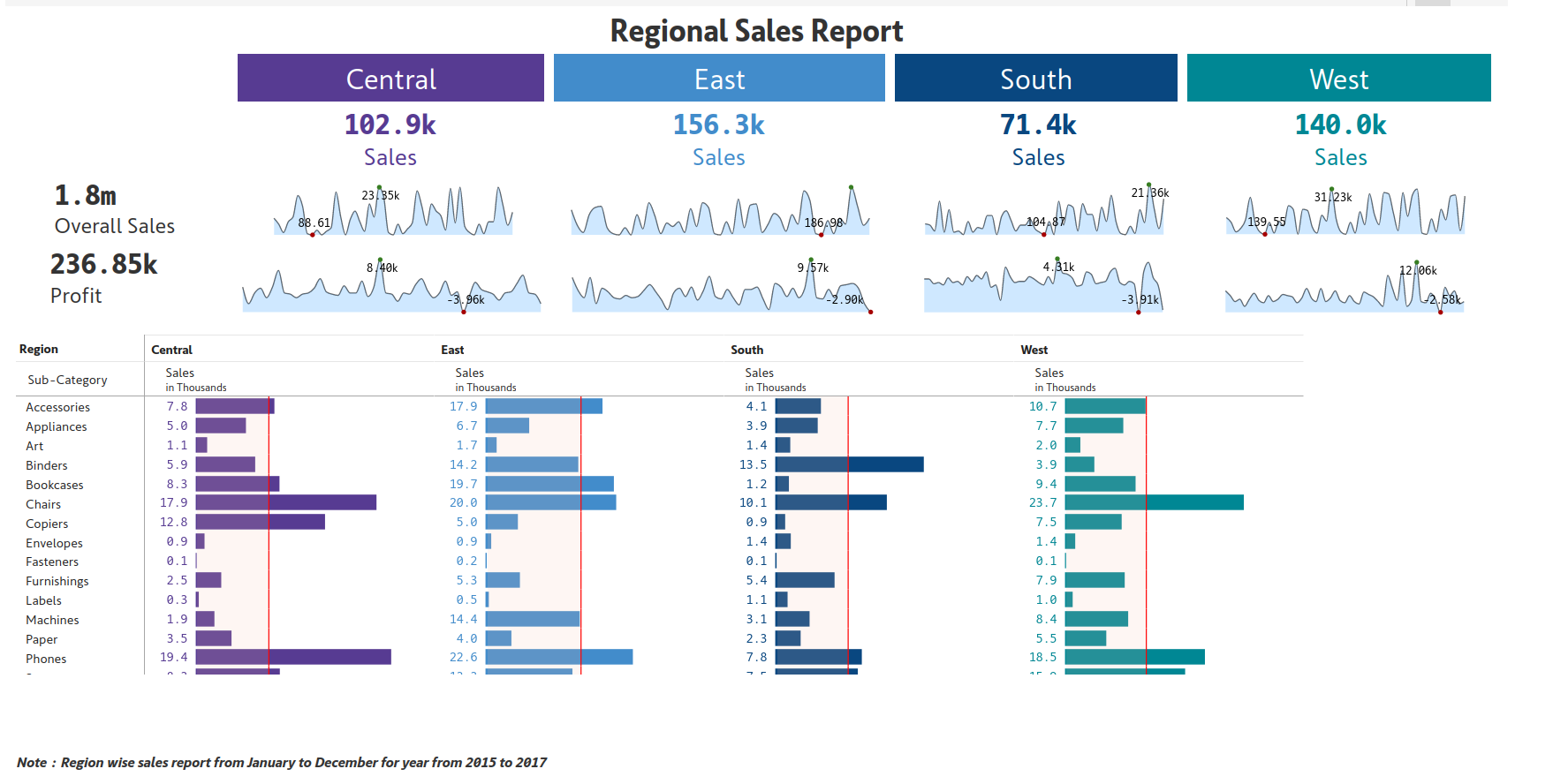Select the Bookcases sub-category row label
Screen dimensions: 1553x784
[x=54, y=485]
